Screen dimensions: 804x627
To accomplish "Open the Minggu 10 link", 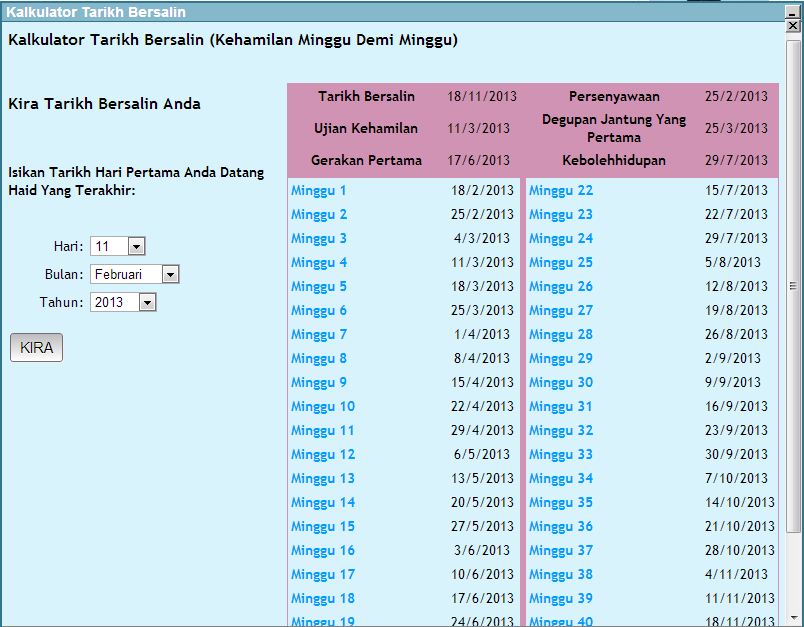I will pyautogui.click(x=323, y=407).
